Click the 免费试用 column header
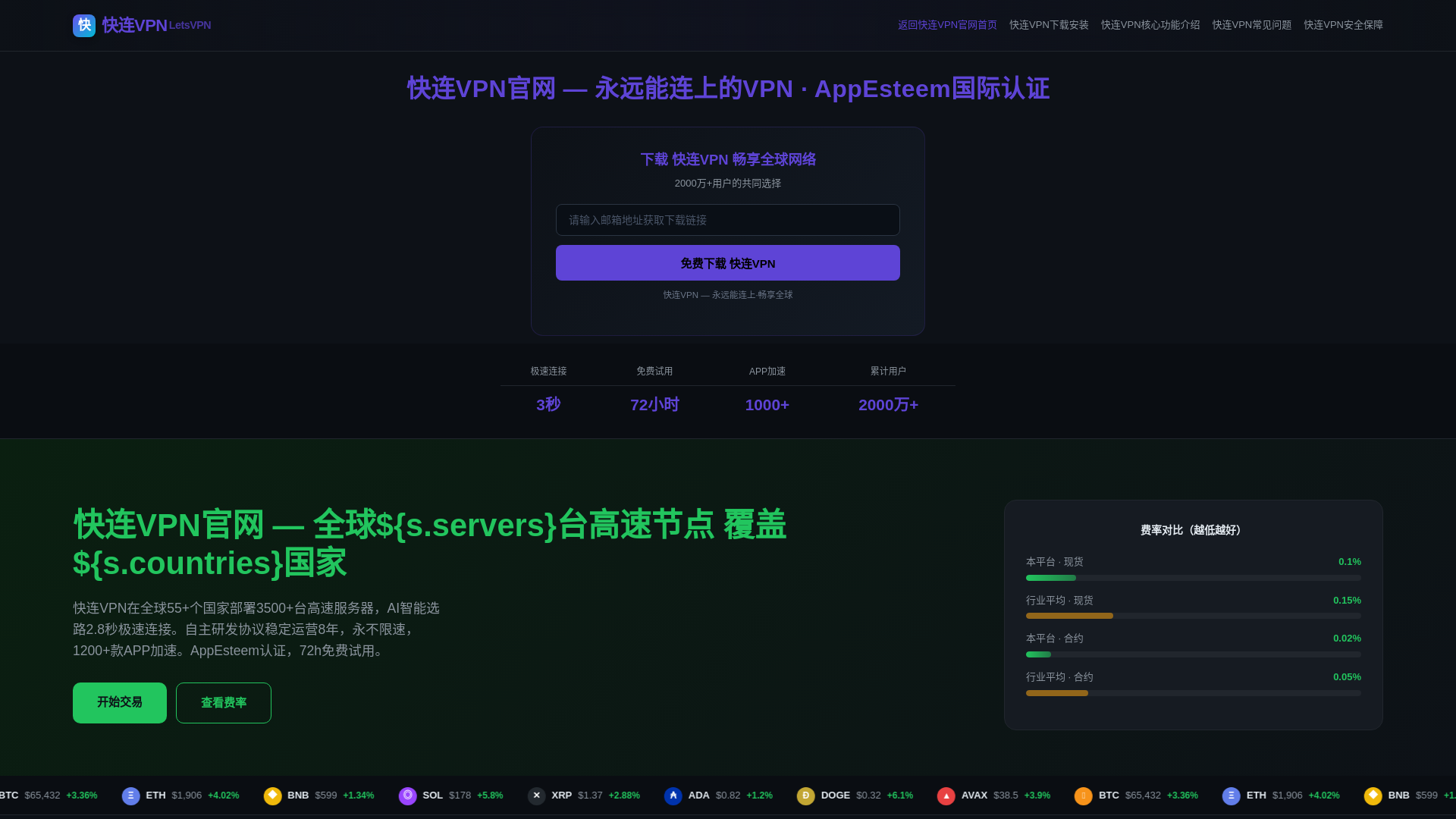1456x819 pixels. click(x=654, y=372)
